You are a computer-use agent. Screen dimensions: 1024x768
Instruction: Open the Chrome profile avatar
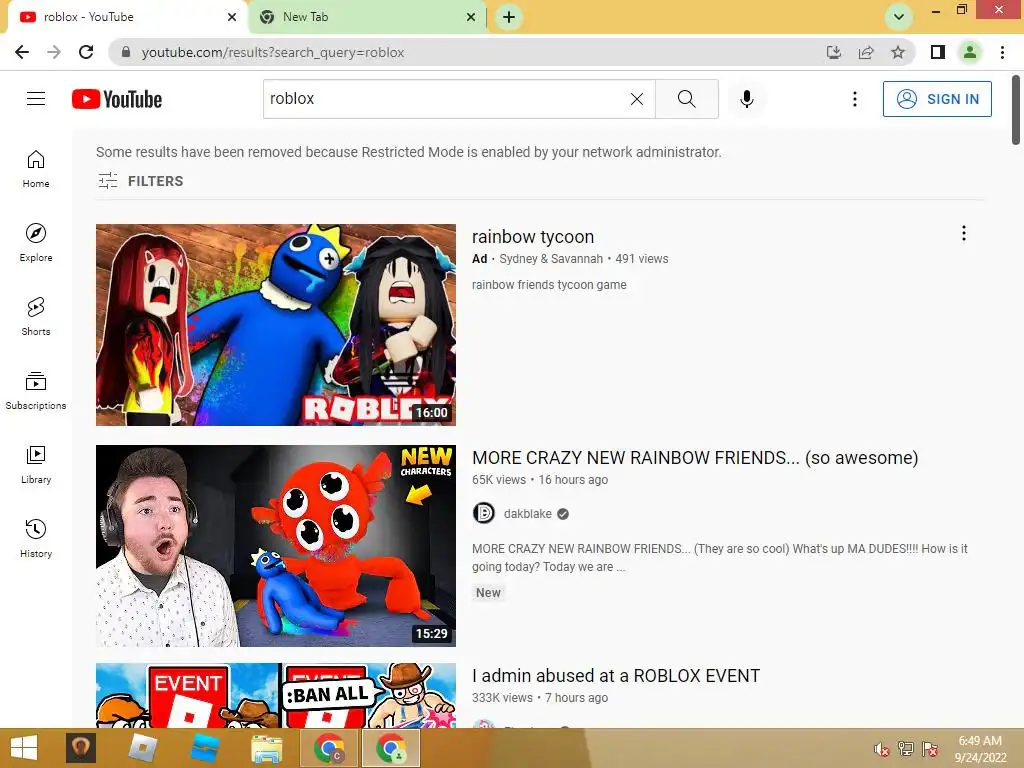(x=970, y=52)
